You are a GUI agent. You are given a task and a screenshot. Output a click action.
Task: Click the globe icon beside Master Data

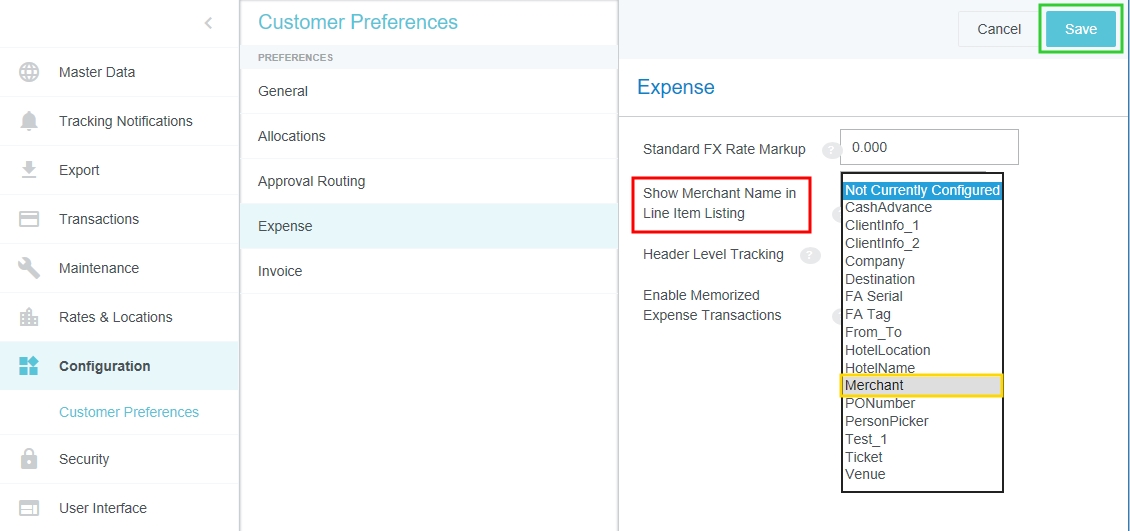tap(29, 72)
